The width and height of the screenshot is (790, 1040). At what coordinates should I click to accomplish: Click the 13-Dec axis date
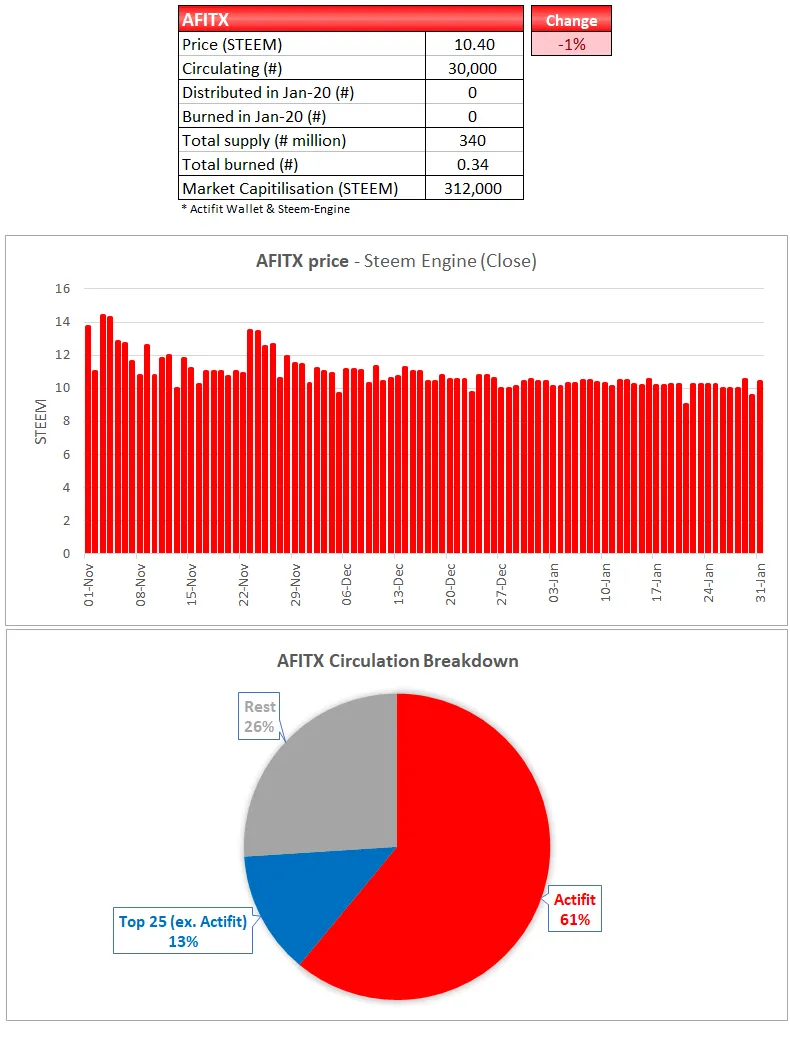(x=398, y=585)
